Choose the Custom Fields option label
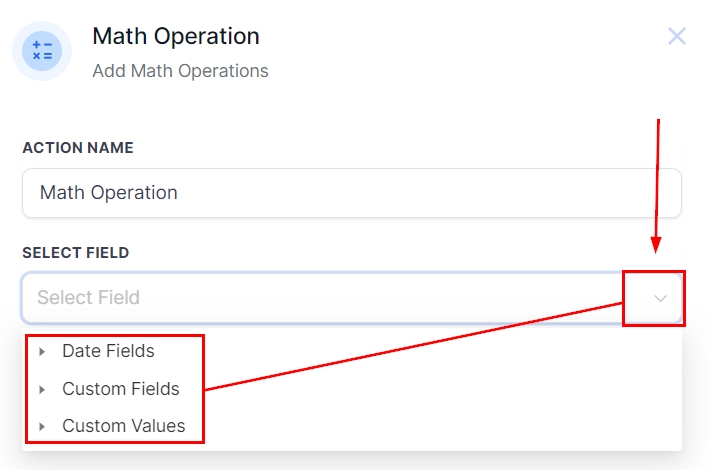Image resolution: width=711 pixels, height=470 pixels. (x=120, y=388)
